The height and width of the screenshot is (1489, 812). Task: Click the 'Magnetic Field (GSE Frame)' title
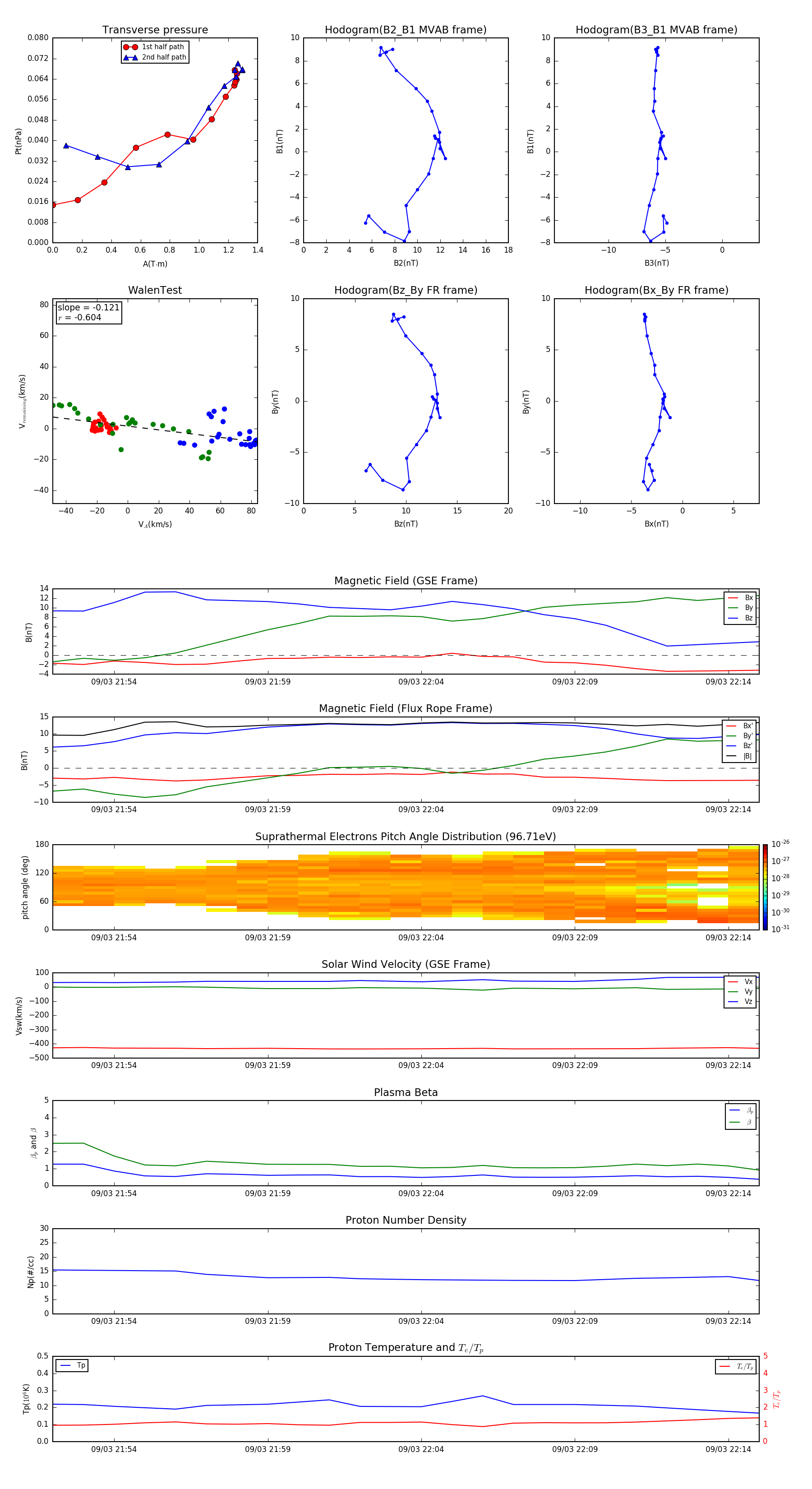click(x=406, y=581)
